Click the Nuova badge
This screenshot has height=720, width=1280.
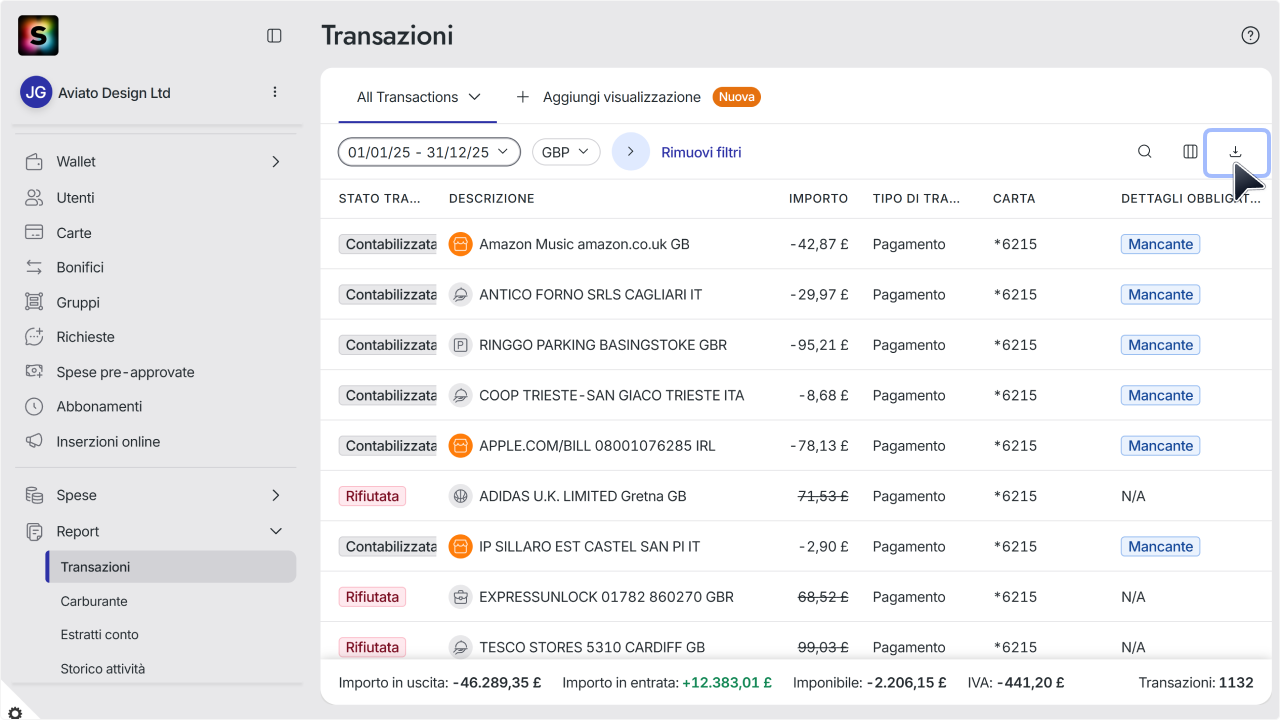pos(737,97)
